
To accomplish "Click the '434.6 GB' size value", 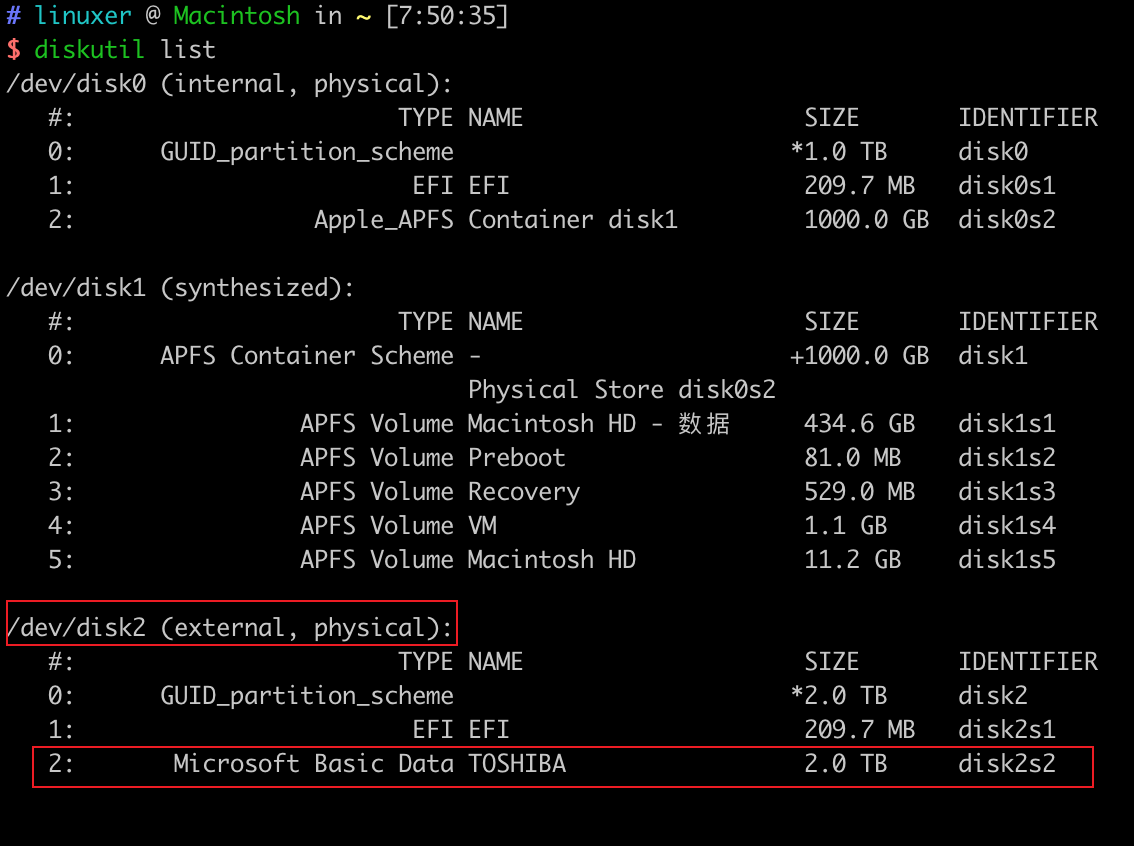I will tap(859, 424).
